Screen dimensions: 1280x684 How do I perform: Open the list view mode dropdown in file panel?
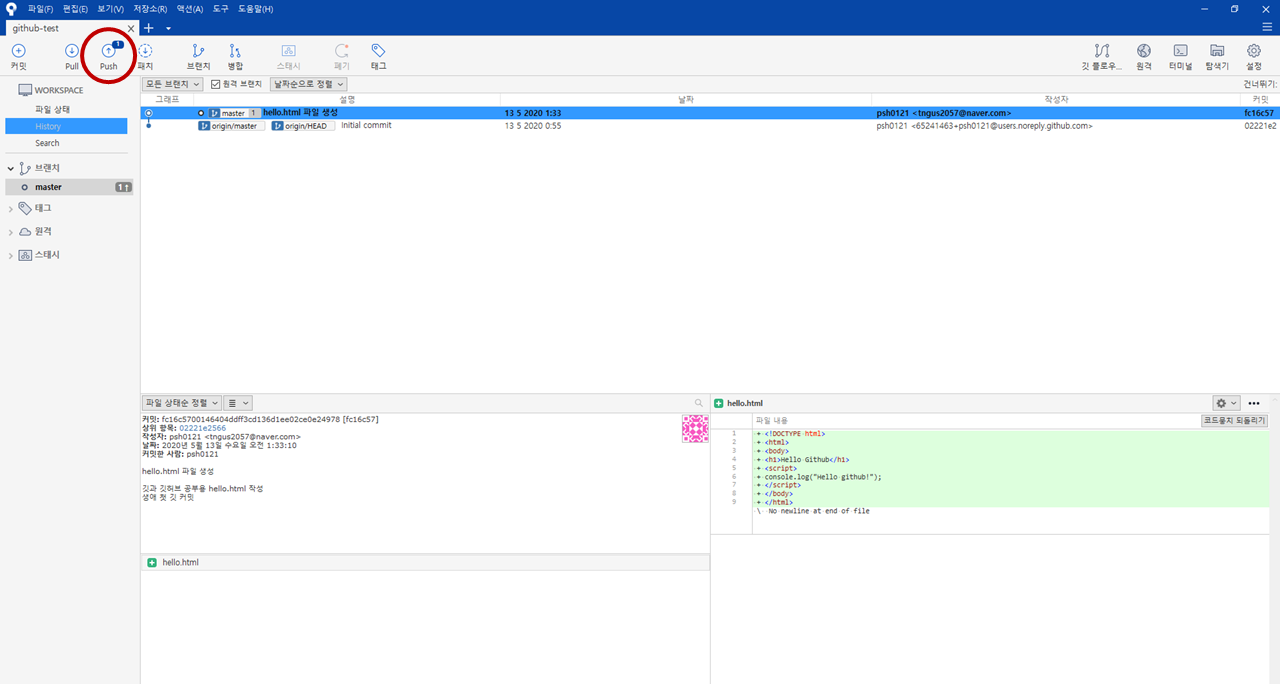pos(238,402)
